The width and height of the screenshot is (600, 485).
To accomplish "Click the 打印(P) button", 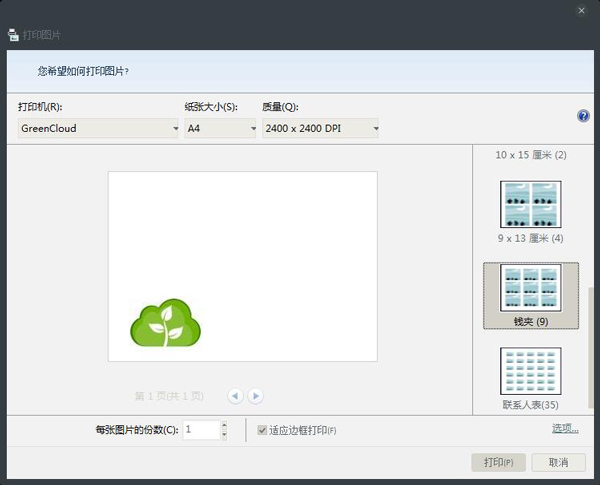I will (498, 462).
